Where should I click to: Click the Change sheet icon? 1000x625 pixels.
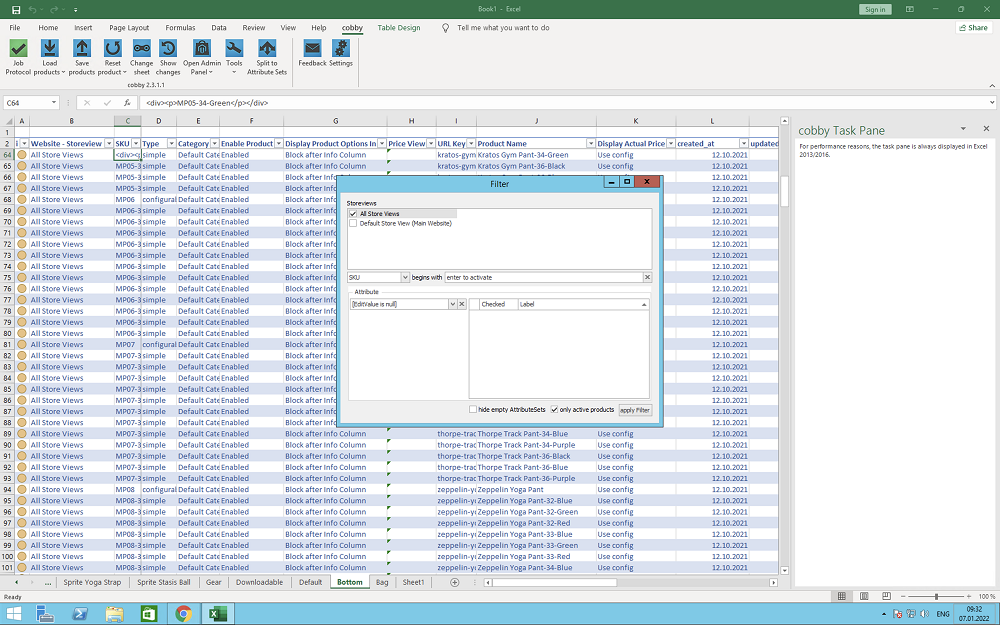coord(142,49)
